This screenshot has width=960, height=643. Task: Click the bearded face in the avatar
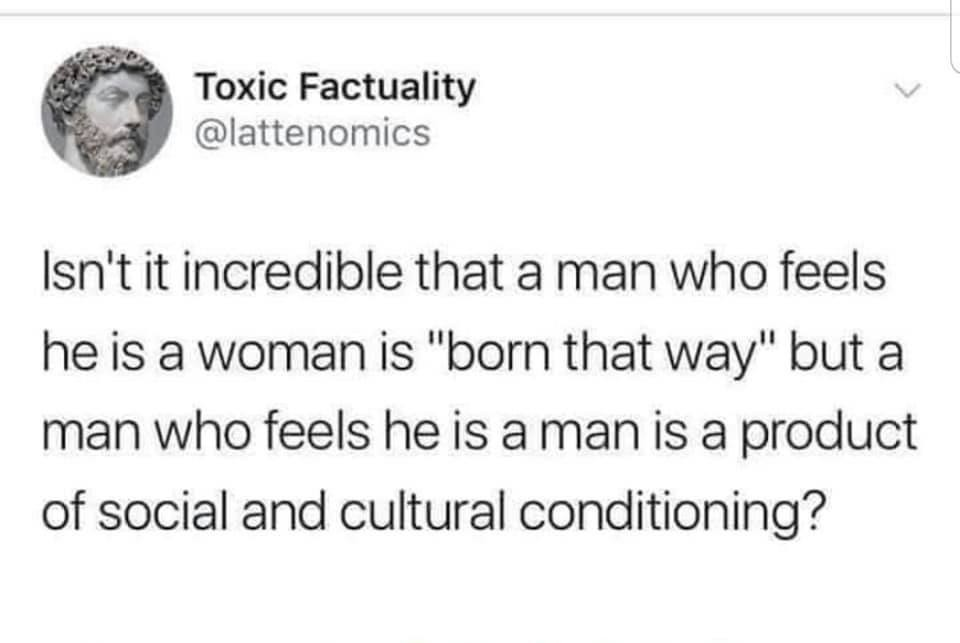(x=115, y=122)
